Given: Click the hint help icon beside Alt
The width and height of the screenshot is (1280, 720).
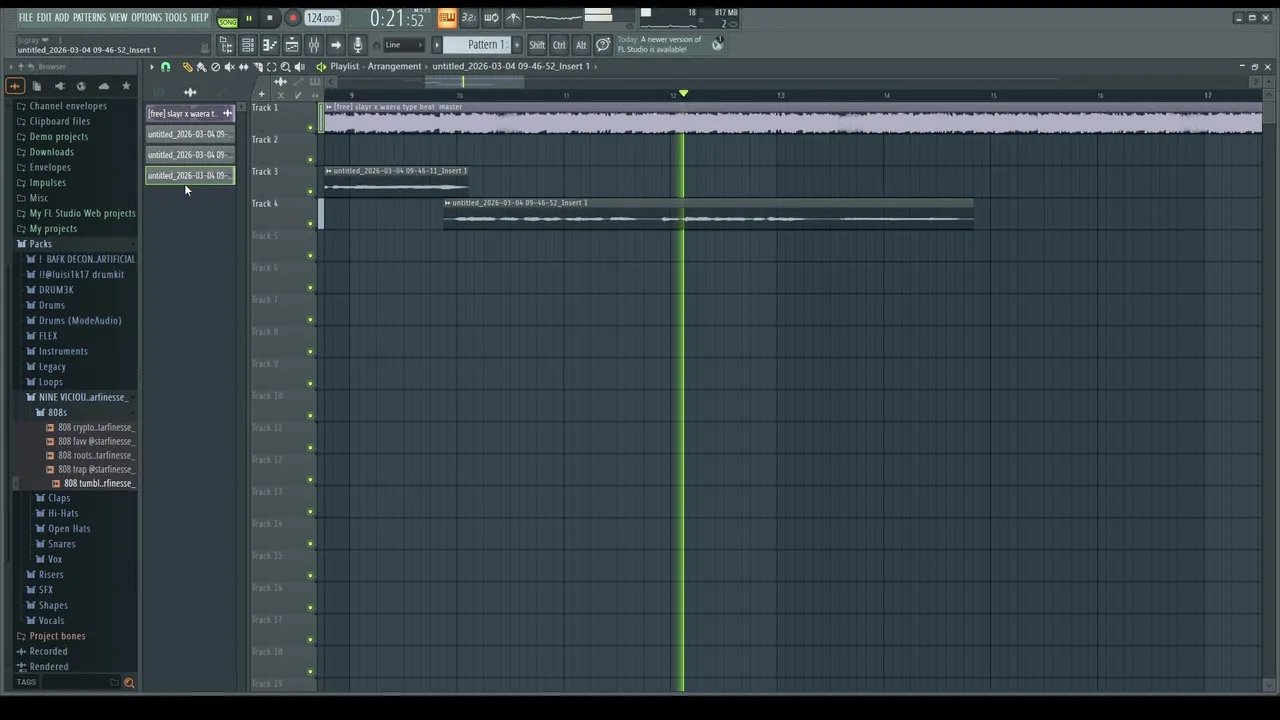Looking at the screenshot, I should (x=603, y=45).
